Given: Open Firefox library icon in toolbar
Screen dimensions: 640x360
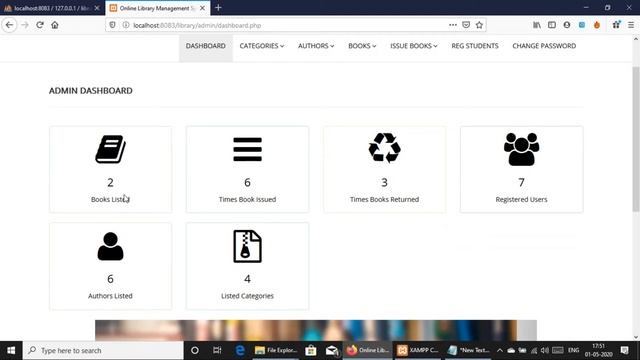Looking at the screenshot, I should point(537,25).
